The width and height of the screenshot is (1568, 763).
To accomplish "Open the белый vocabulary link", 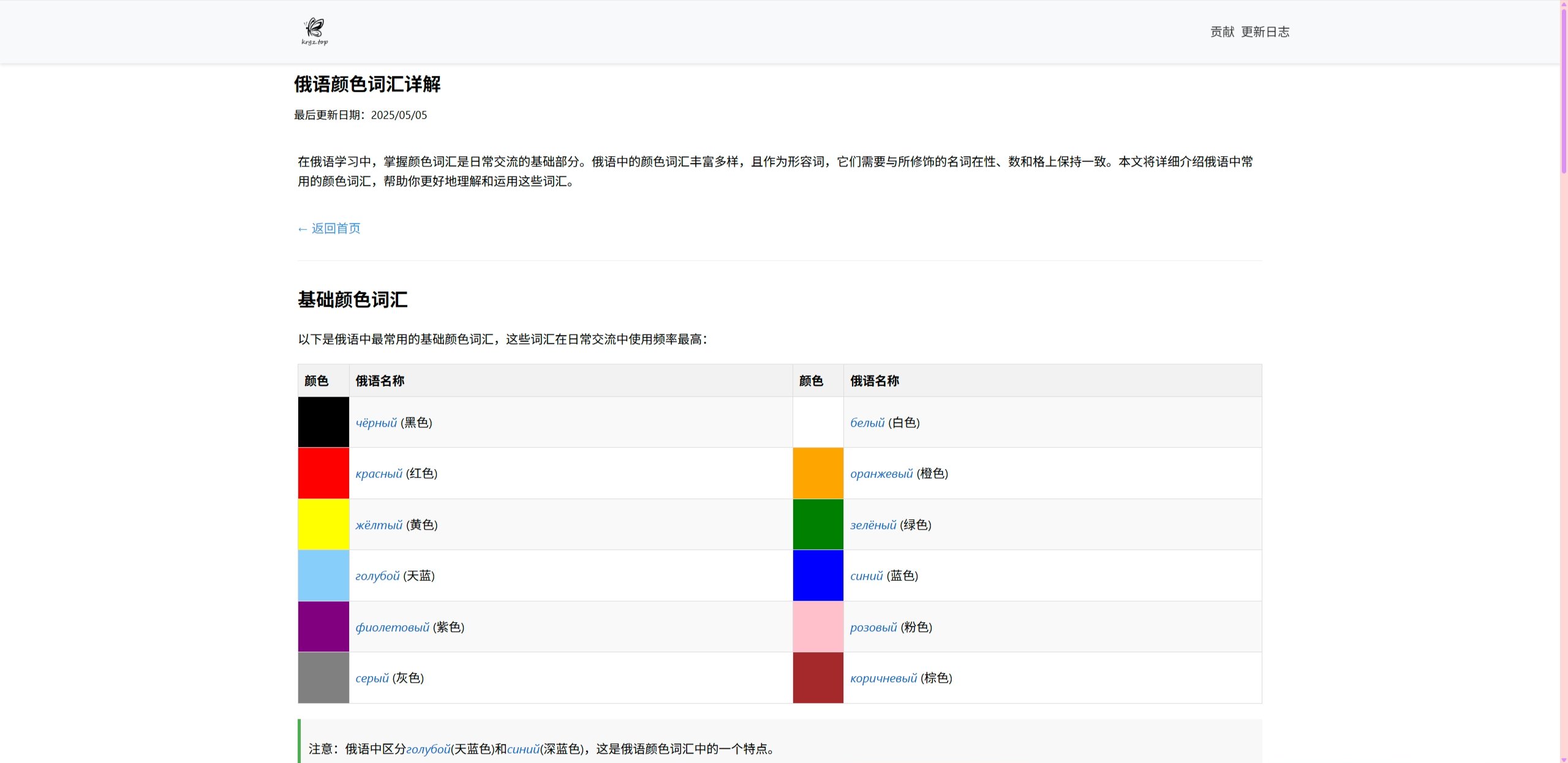I will [867, 423].
